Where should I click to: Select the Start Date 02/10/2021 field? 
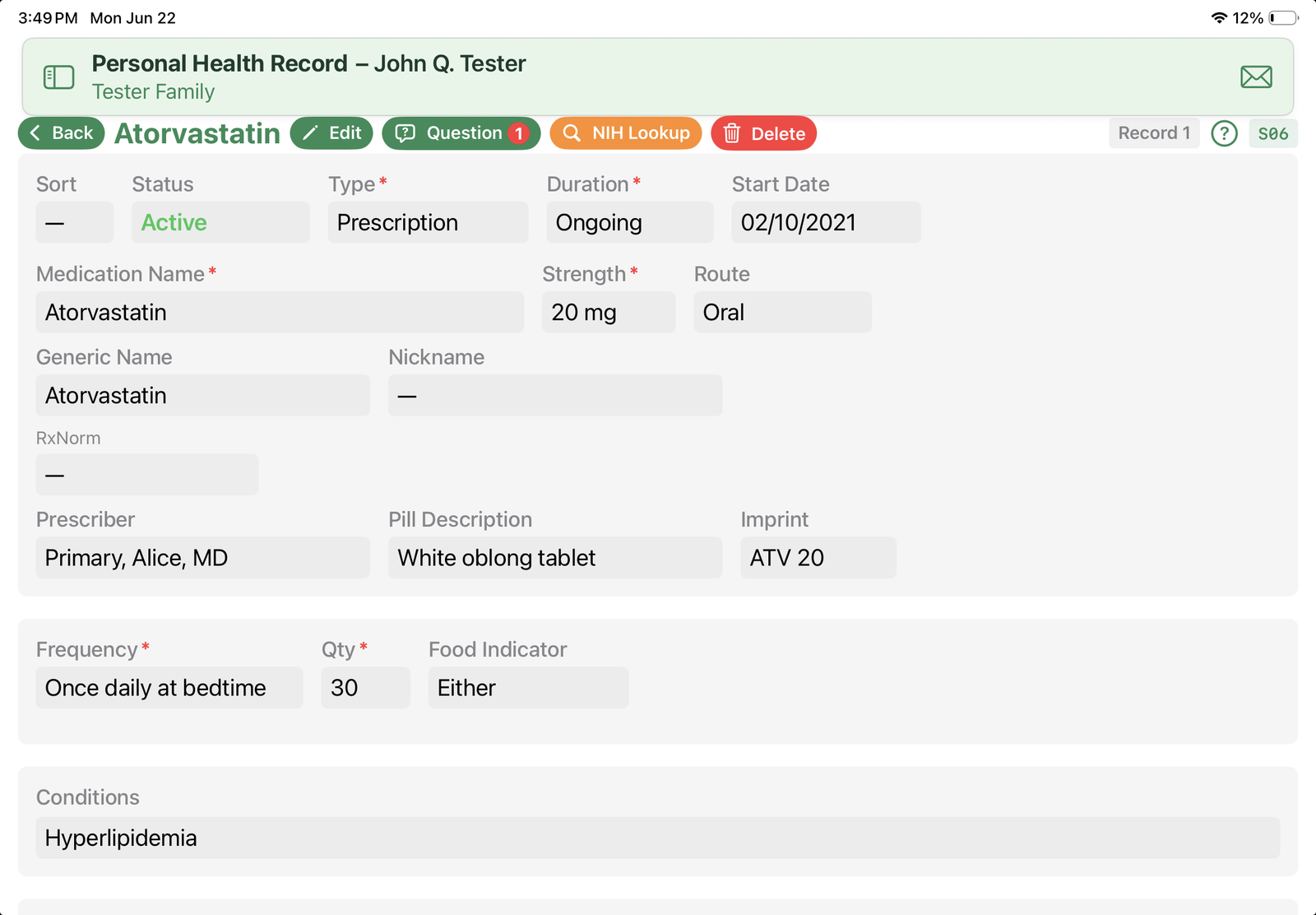tap(826, 222)
